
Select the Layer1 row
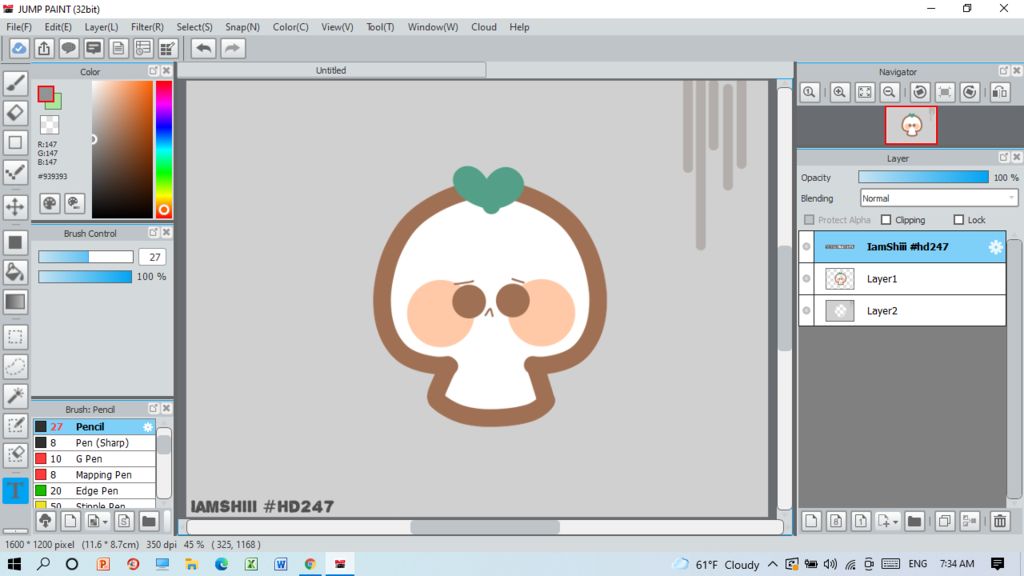pyautogui.click(x=902, y=279)
